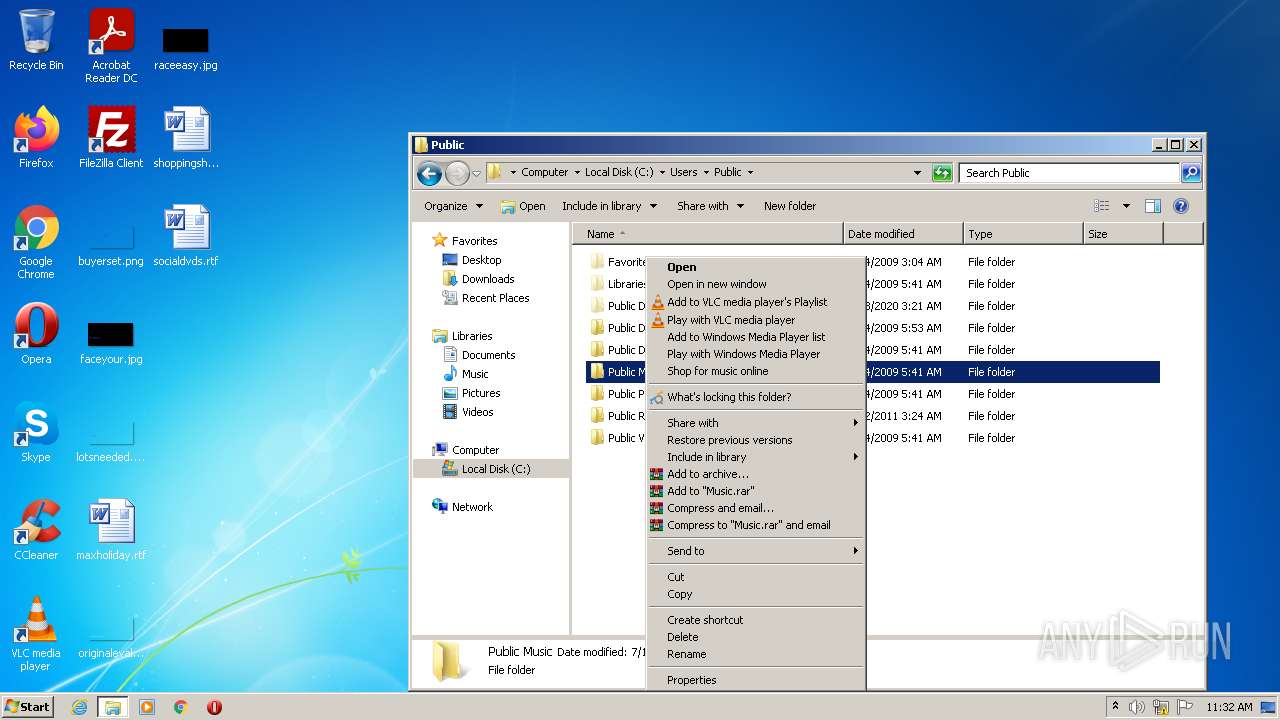
Task: Sort by the Type column header
Action: [1023, 234]
